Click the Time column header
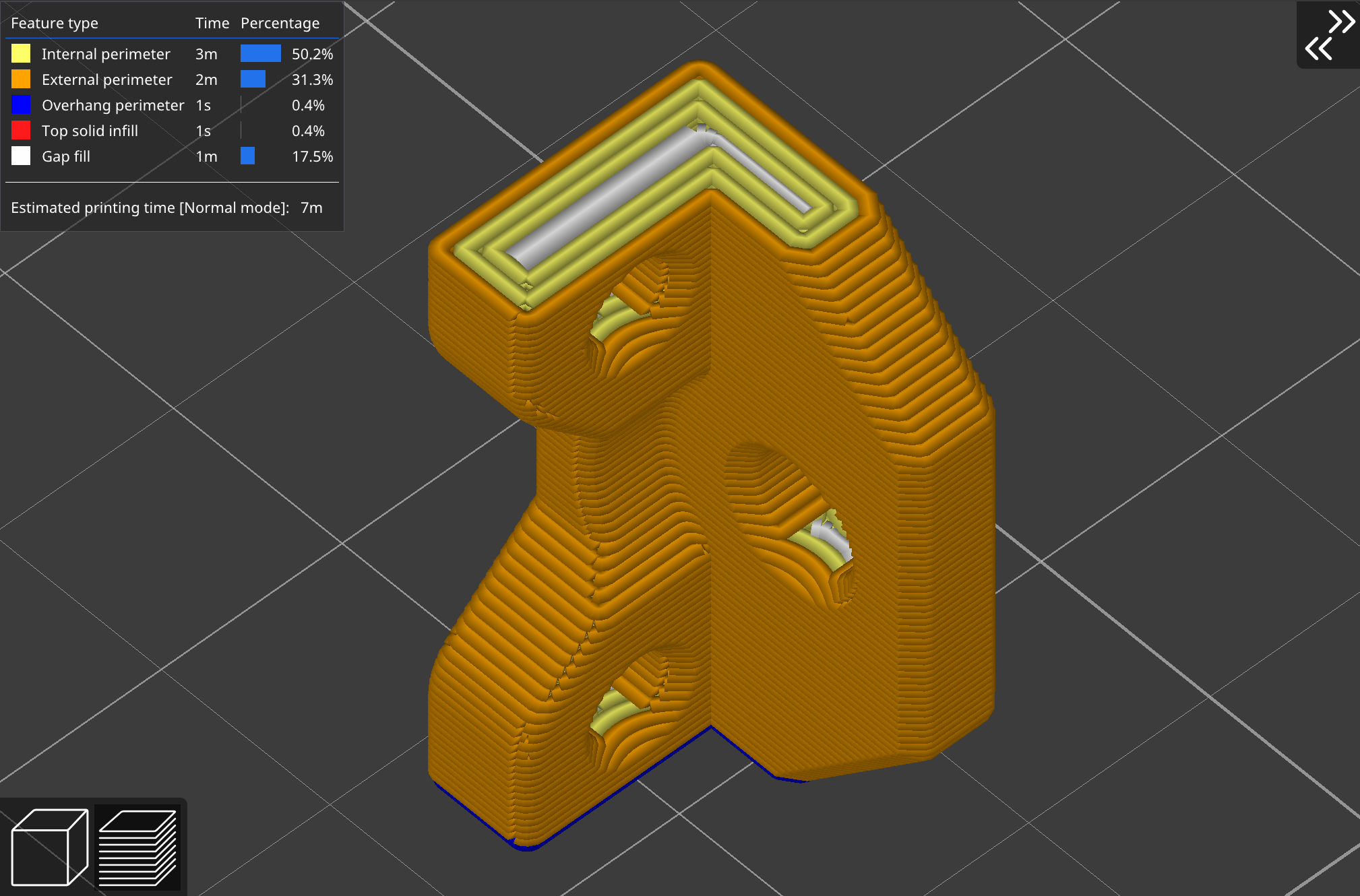The width and height of the screenshot is (1360, 896). click(x=212, y=23)
